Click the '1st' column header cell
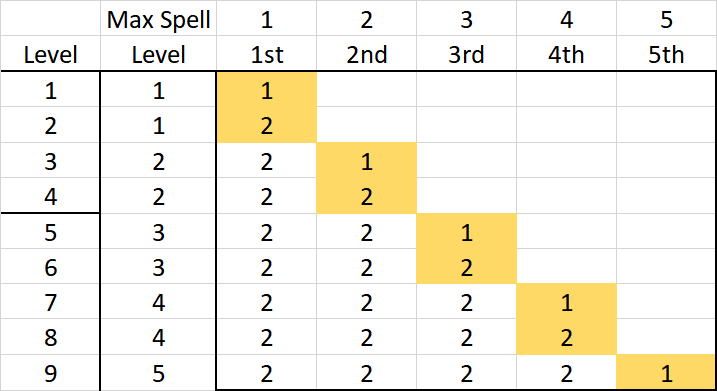The image size is (717, 391). click(x=267, y=54)
